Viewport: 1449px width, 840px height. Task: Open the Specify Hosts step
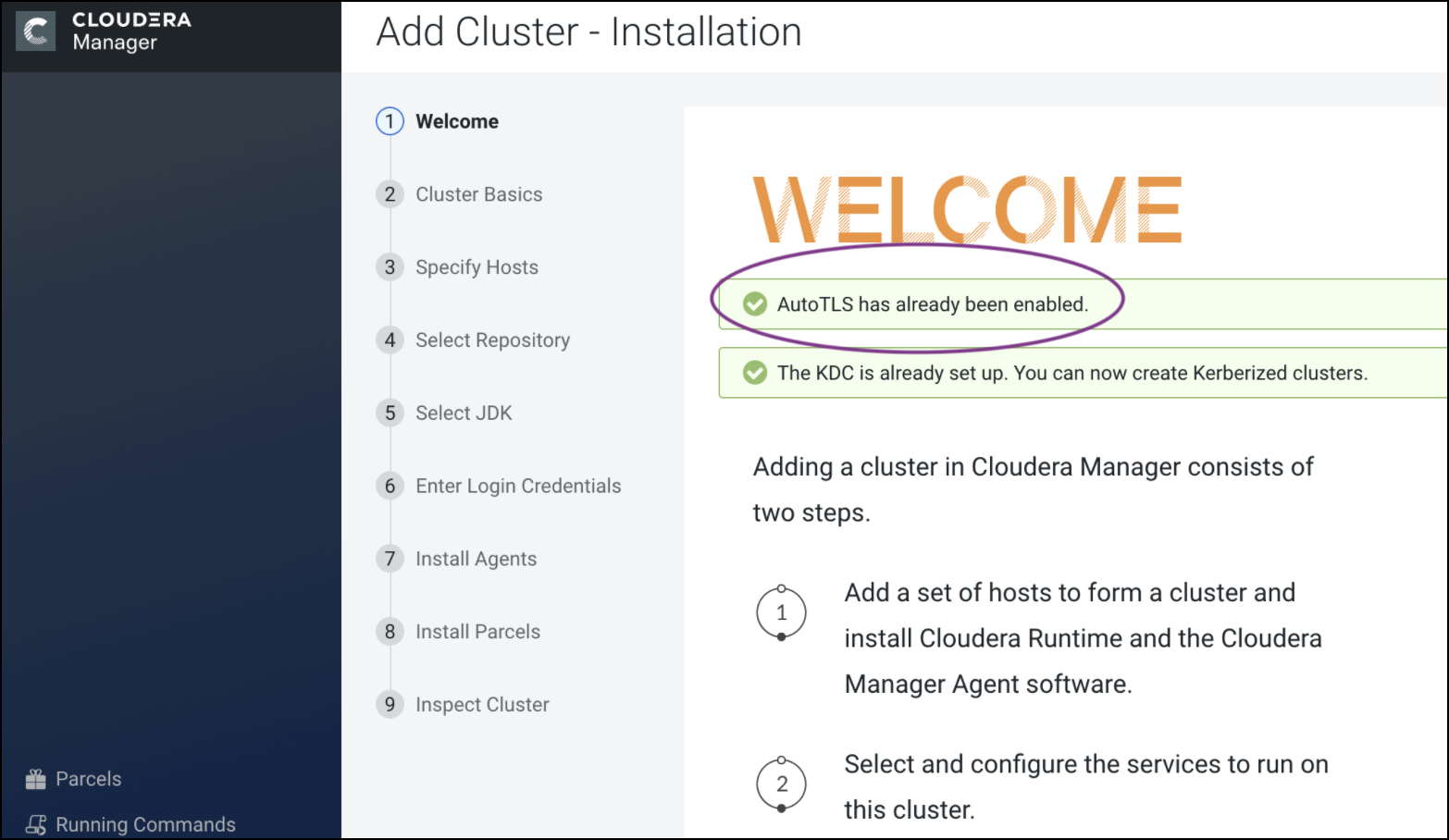click(x=477, y=267)
